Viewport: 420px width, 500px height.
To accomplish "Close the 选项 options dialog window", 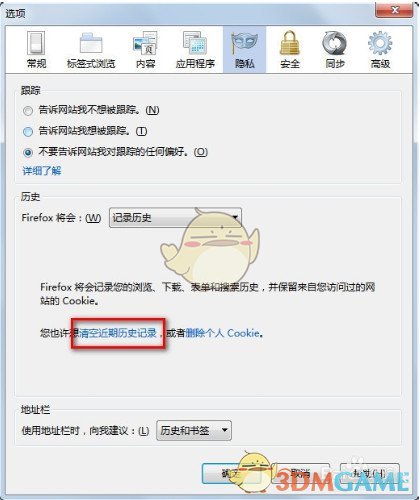I will pyautogui.click(x=395, y=10).
